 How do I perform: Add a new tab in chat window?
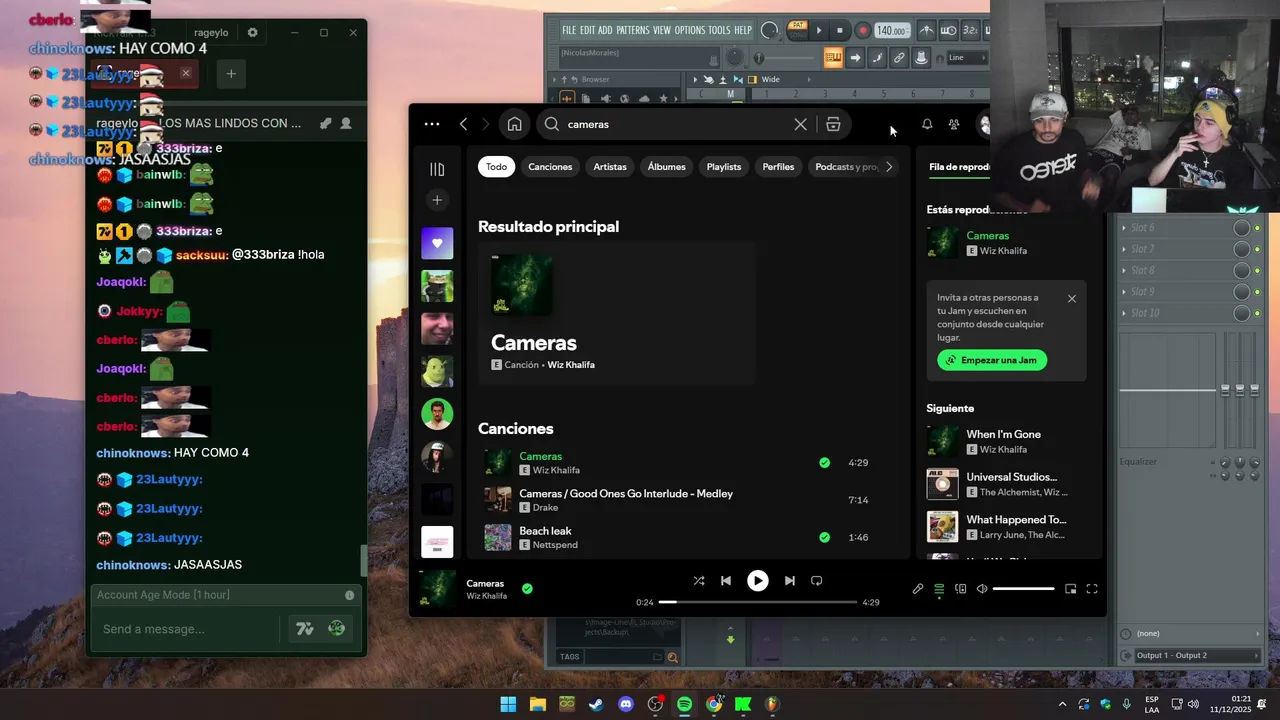pyautogui.click(x=231, y=73)
